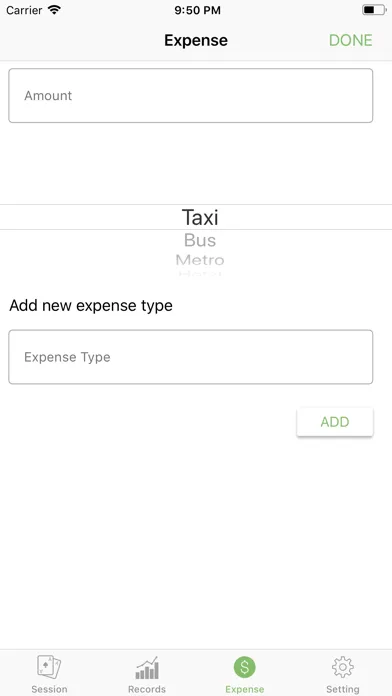Tap the Expense tab label
Viewport: 392px width, 696px height.
click(x=245, y=689)
